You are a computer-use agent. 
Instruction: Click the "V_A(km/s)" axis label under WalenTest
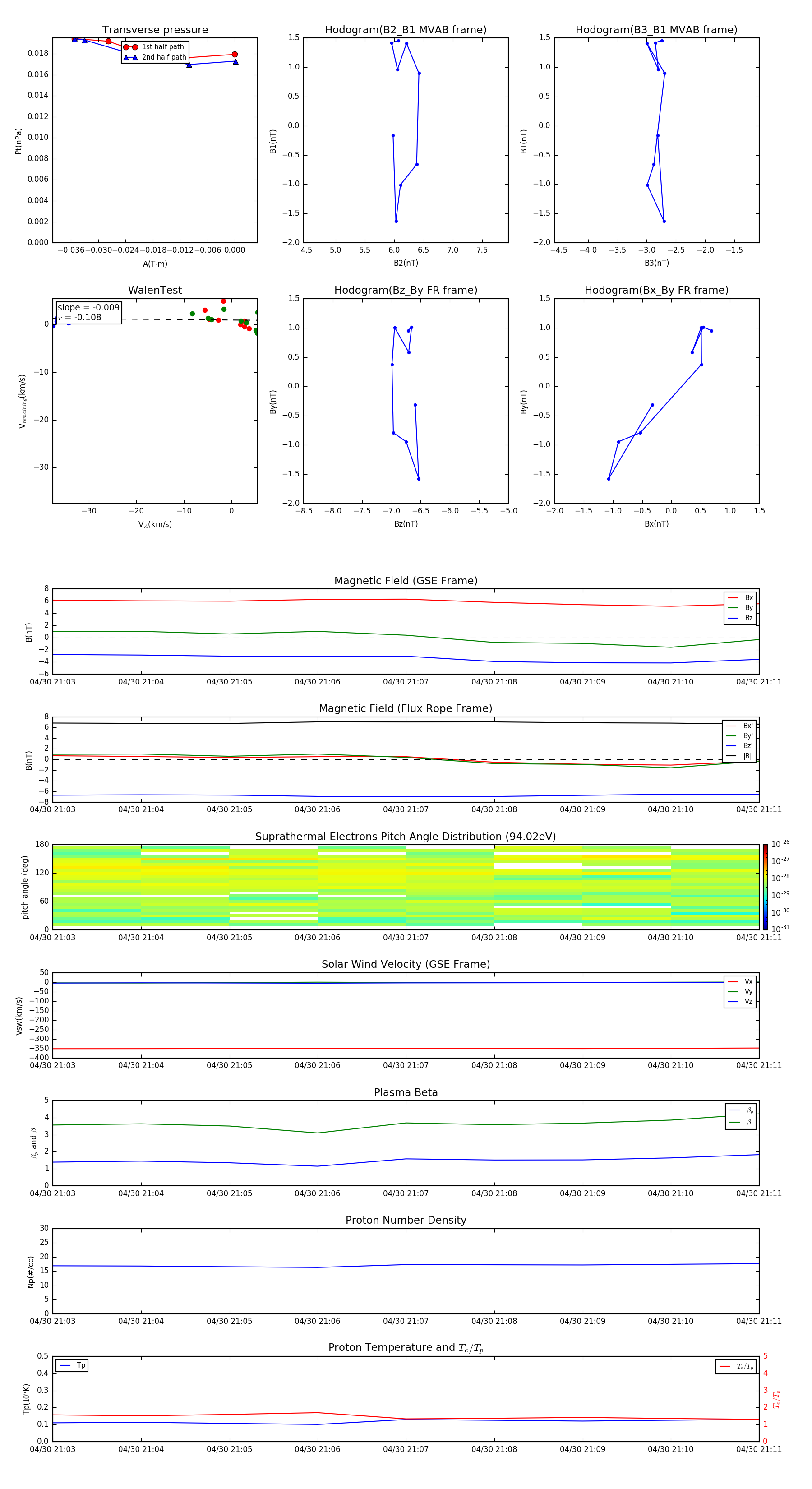tap(155, 524)
